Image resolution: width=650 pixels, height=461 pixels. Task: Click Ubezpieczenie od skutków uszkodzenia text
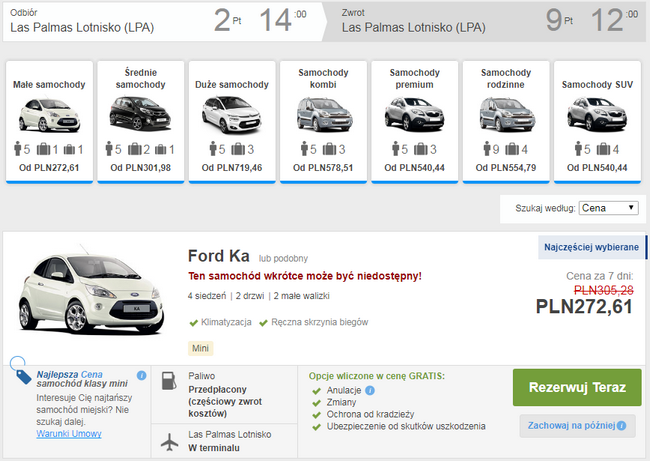(406, 426)
